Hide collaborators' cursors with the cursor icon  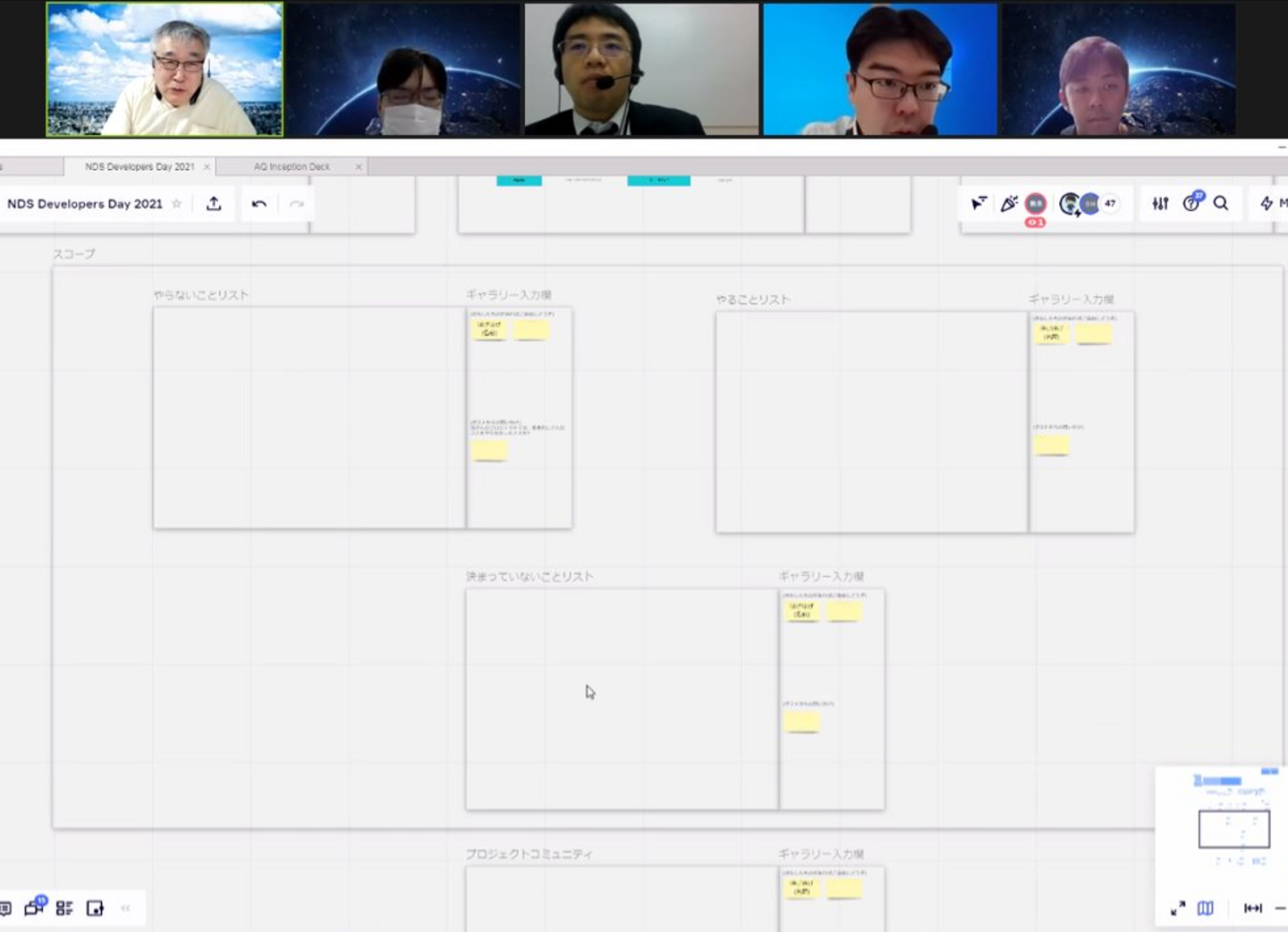pyautogui.click(x=979, y=204)
